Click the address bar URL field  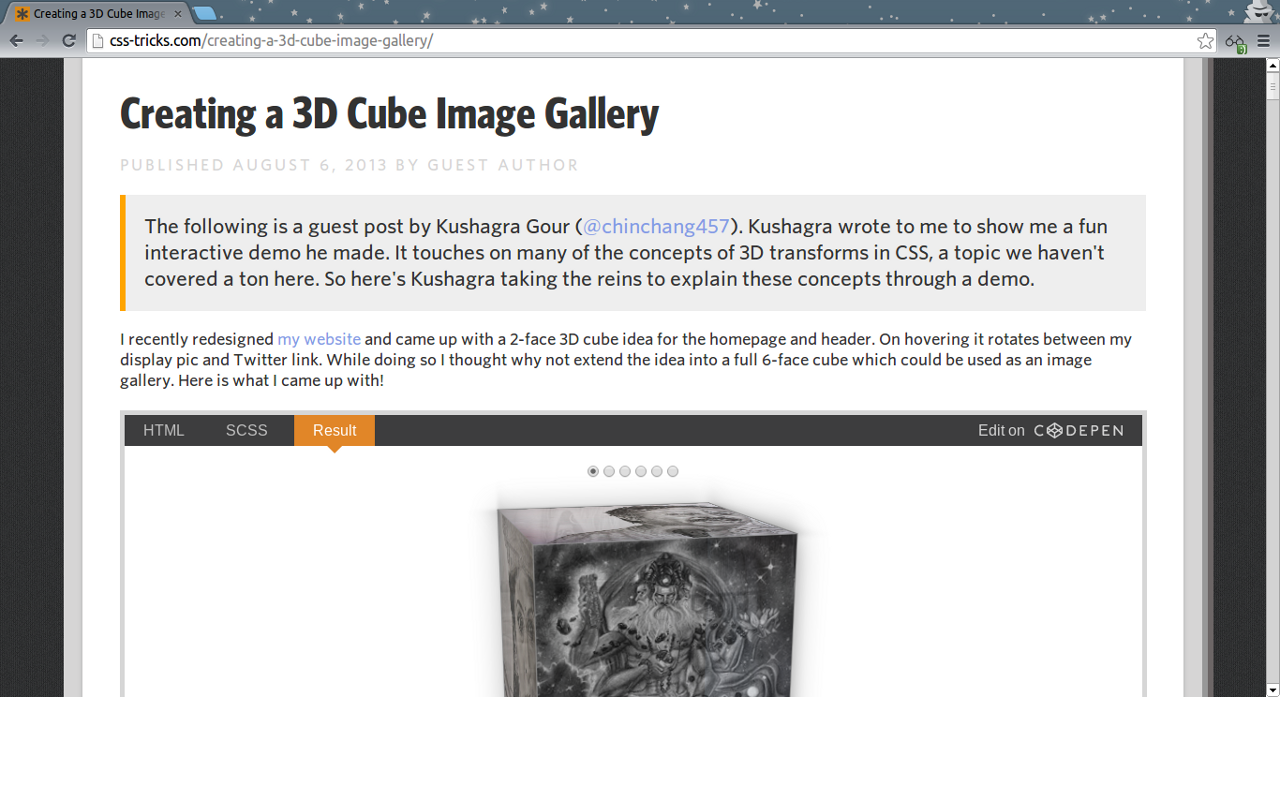click(x=650, y=41)
